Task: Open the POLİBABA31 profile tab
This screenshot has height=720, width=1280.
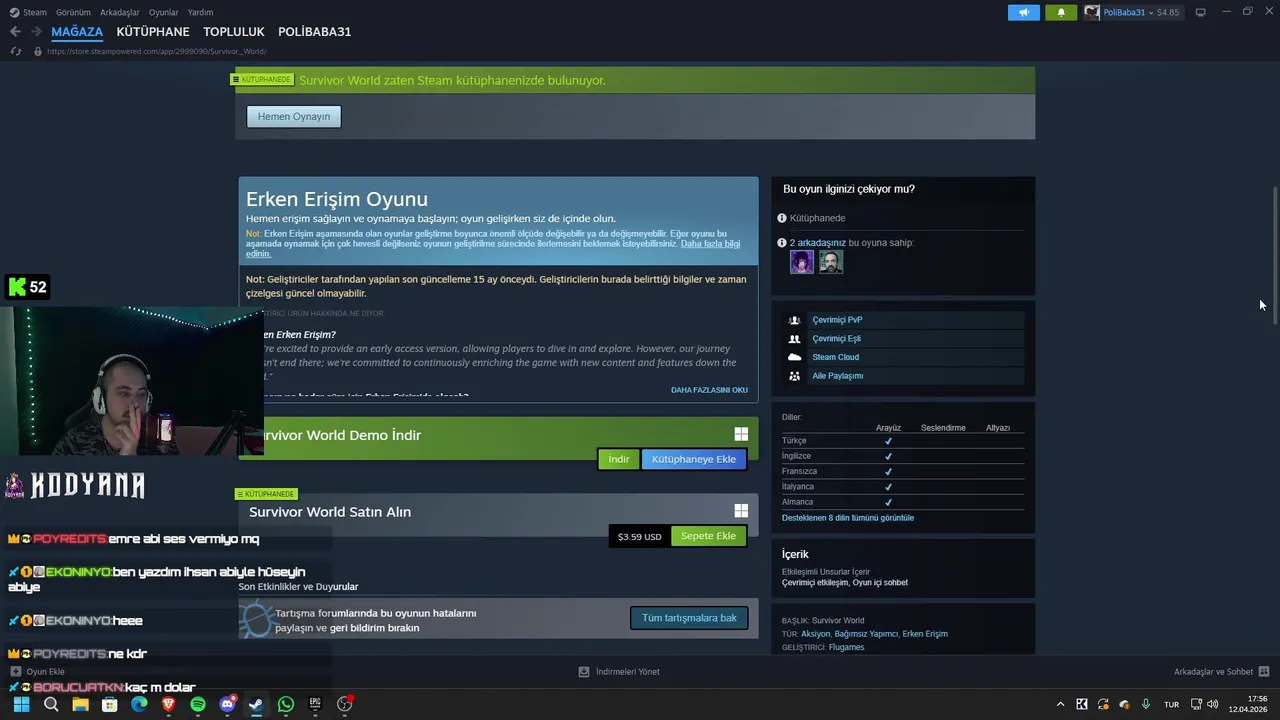Action: tap(314, 31)
